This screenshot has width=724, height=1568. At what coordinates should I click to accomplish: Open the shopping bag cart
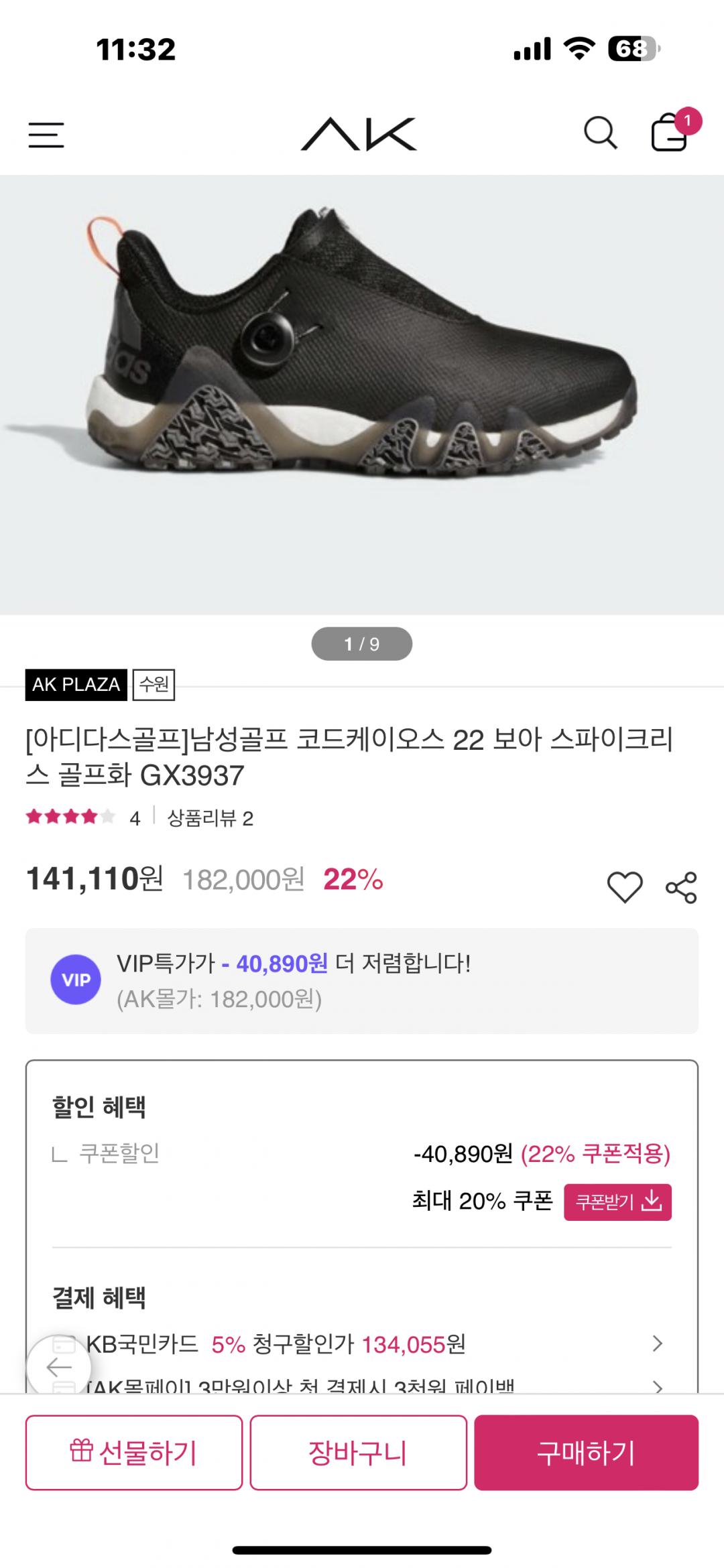pos(670,132)
